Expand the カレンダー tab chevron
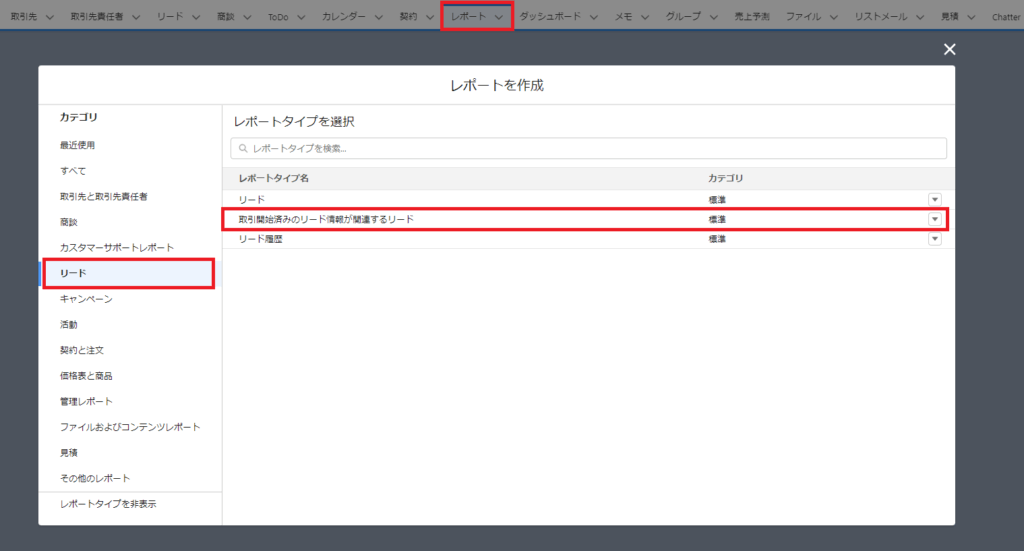1024x551 pixels. pyautogui.click(x=378, y=17)
